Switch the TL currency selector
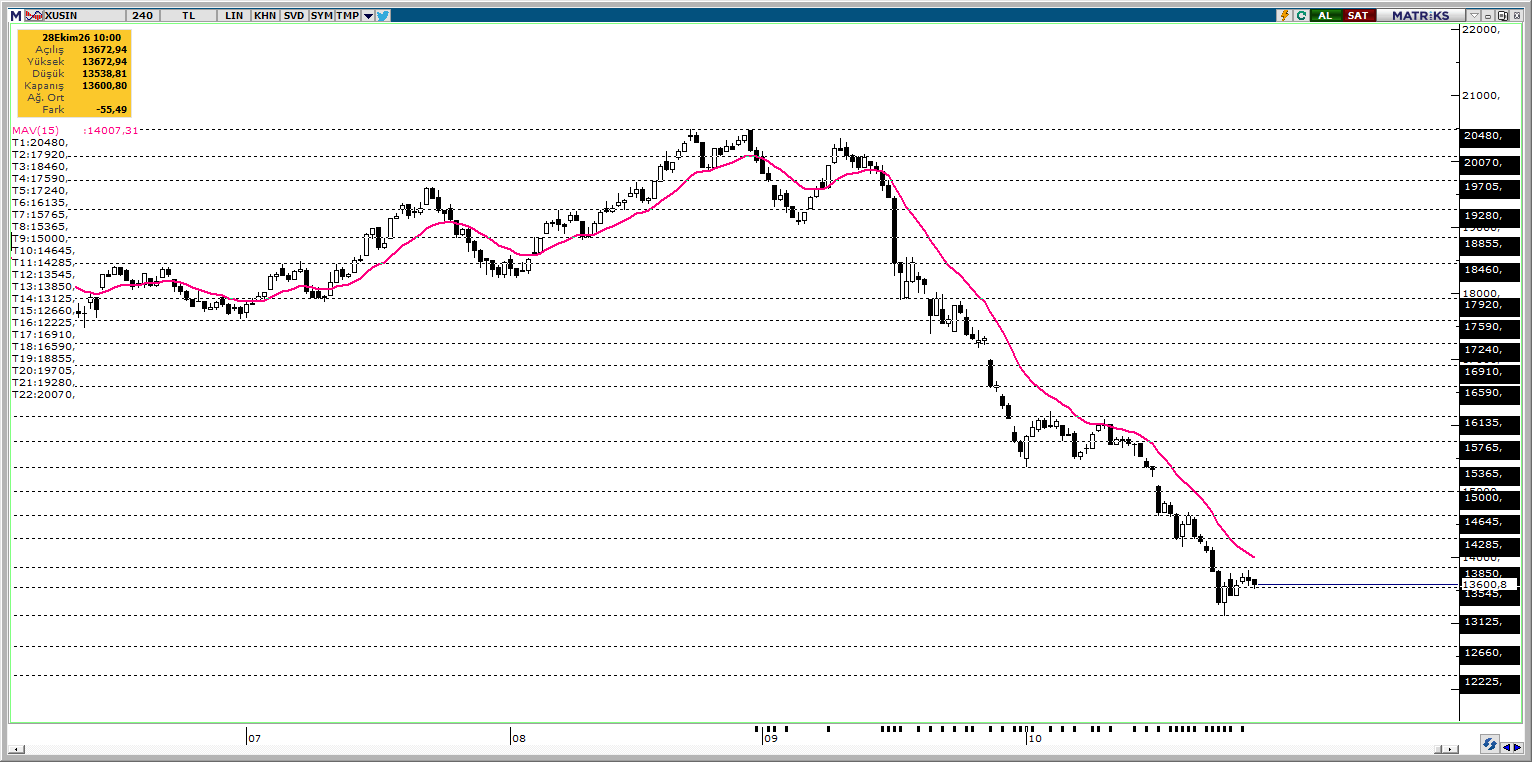The height and width of the screenshot is (762, 1532). 188,16
